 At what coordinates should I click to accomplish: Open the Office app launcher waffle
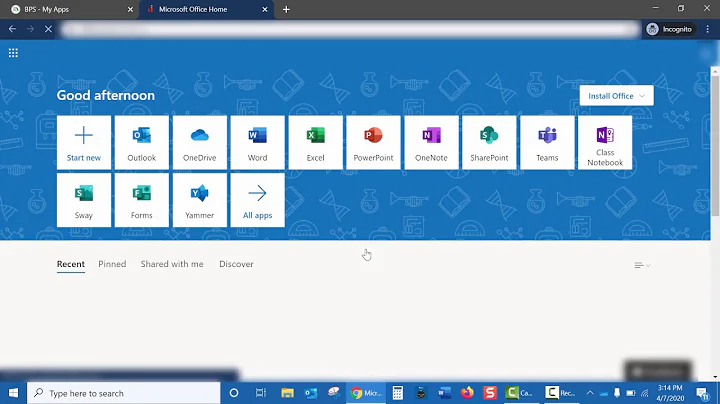pyautogui.click(x=13, y=53)
